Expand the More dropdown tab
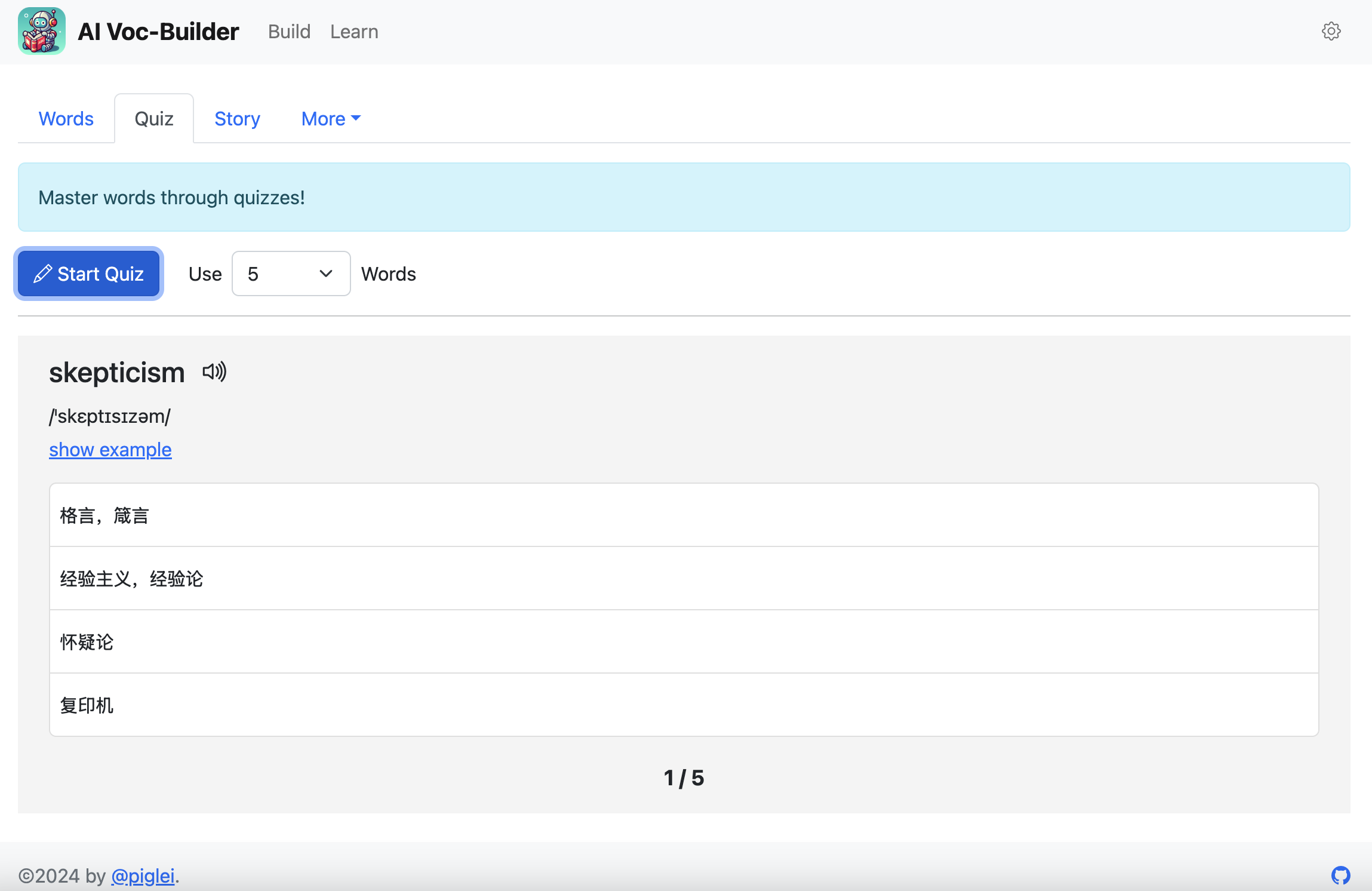 [x=331, y=119]
